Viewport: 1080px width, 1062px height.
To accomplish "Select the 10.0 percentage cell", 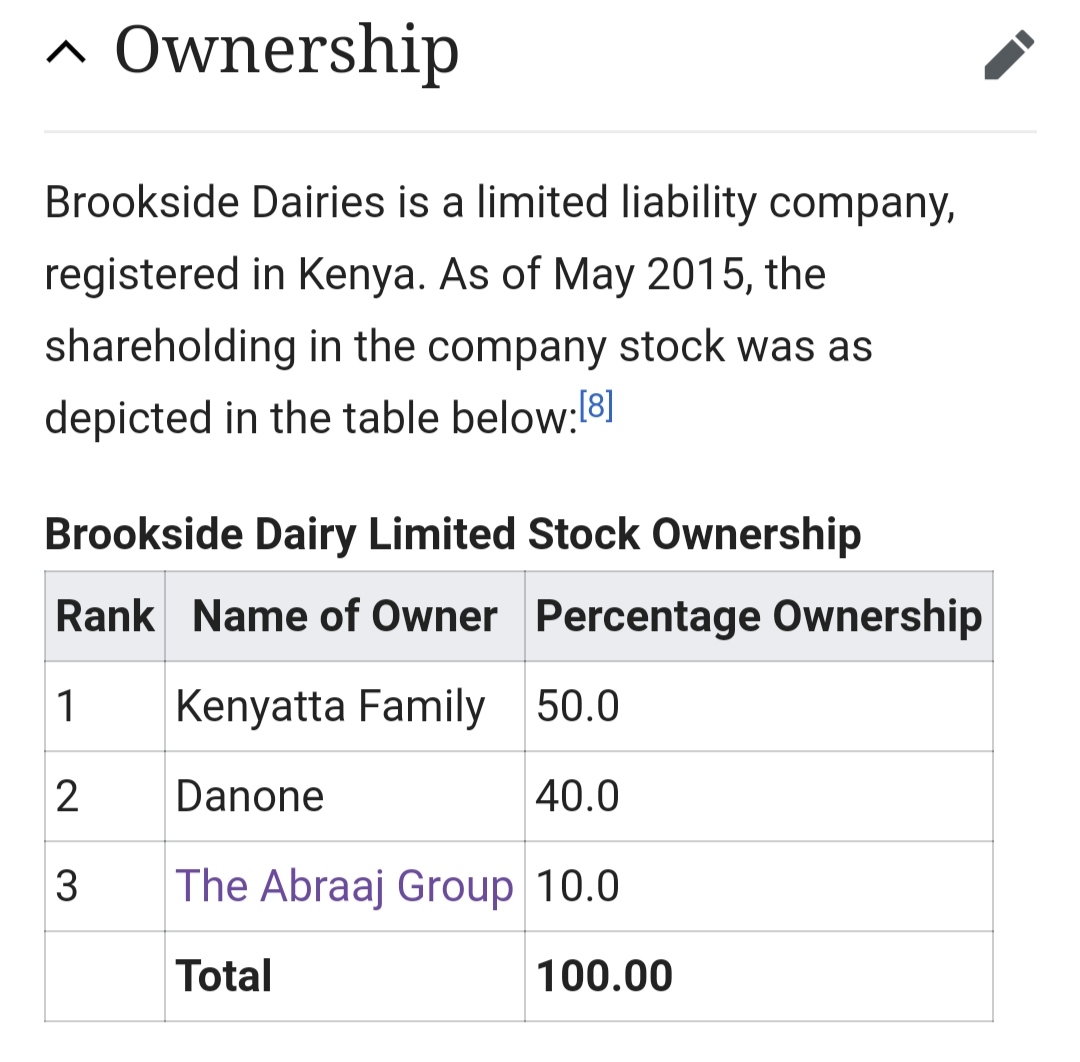I will [578, 887].
